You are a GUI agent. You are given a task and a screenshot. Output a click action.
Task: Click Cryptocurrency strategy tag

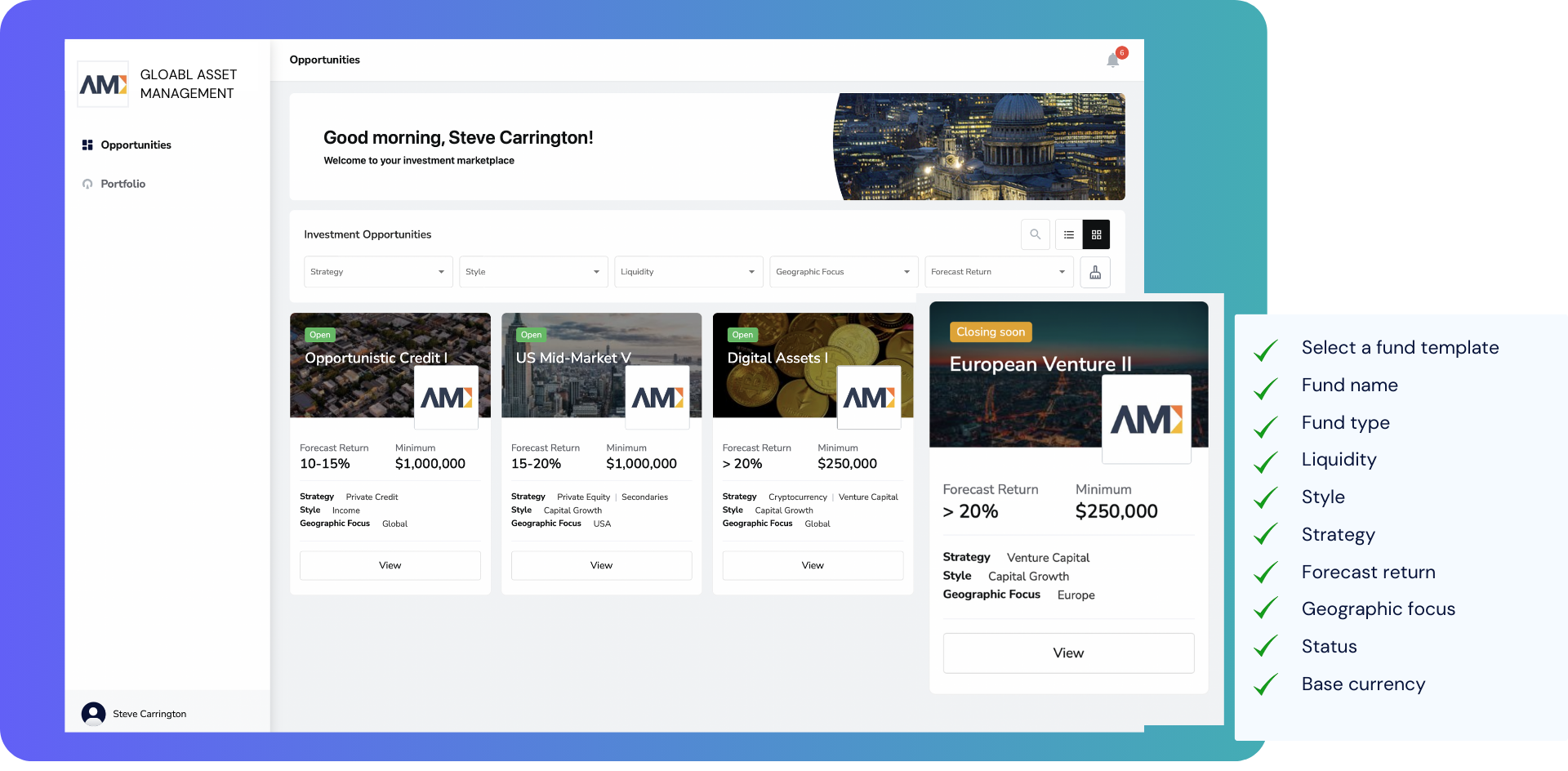point(797,497)
